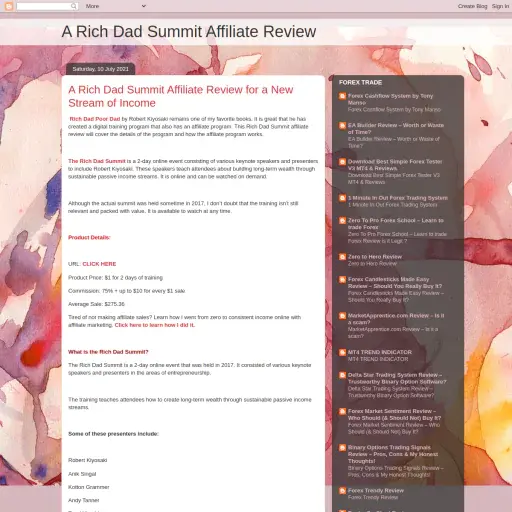This screenshot has width=512, height=512.
Task: Click the presenter name Anik Singal
Action: [82, 474]
